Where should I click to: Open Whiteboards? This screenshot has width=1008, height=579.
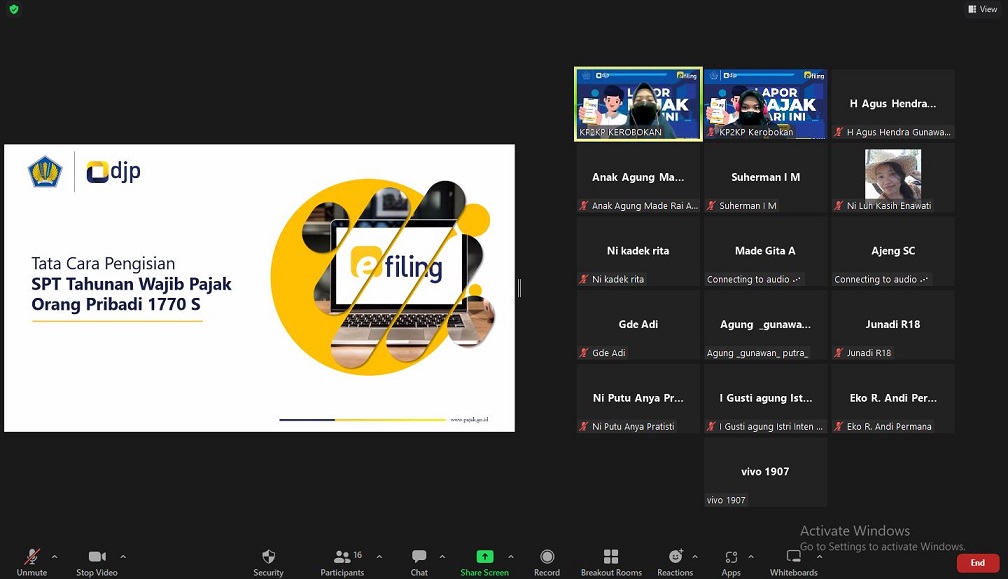pos(794,562)
